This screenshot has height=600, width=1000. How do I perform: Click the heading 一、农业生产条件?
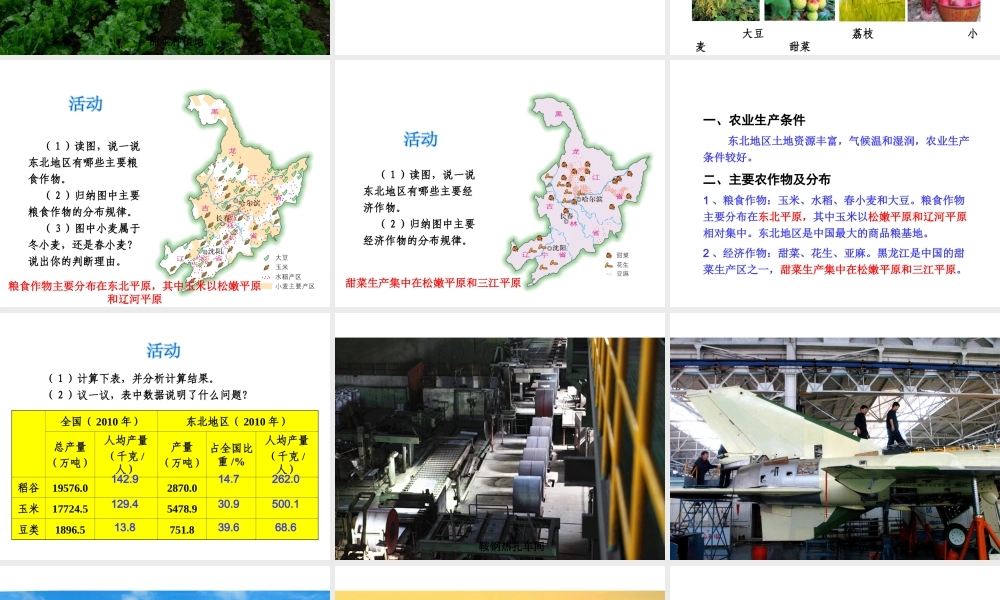(754, 120)
